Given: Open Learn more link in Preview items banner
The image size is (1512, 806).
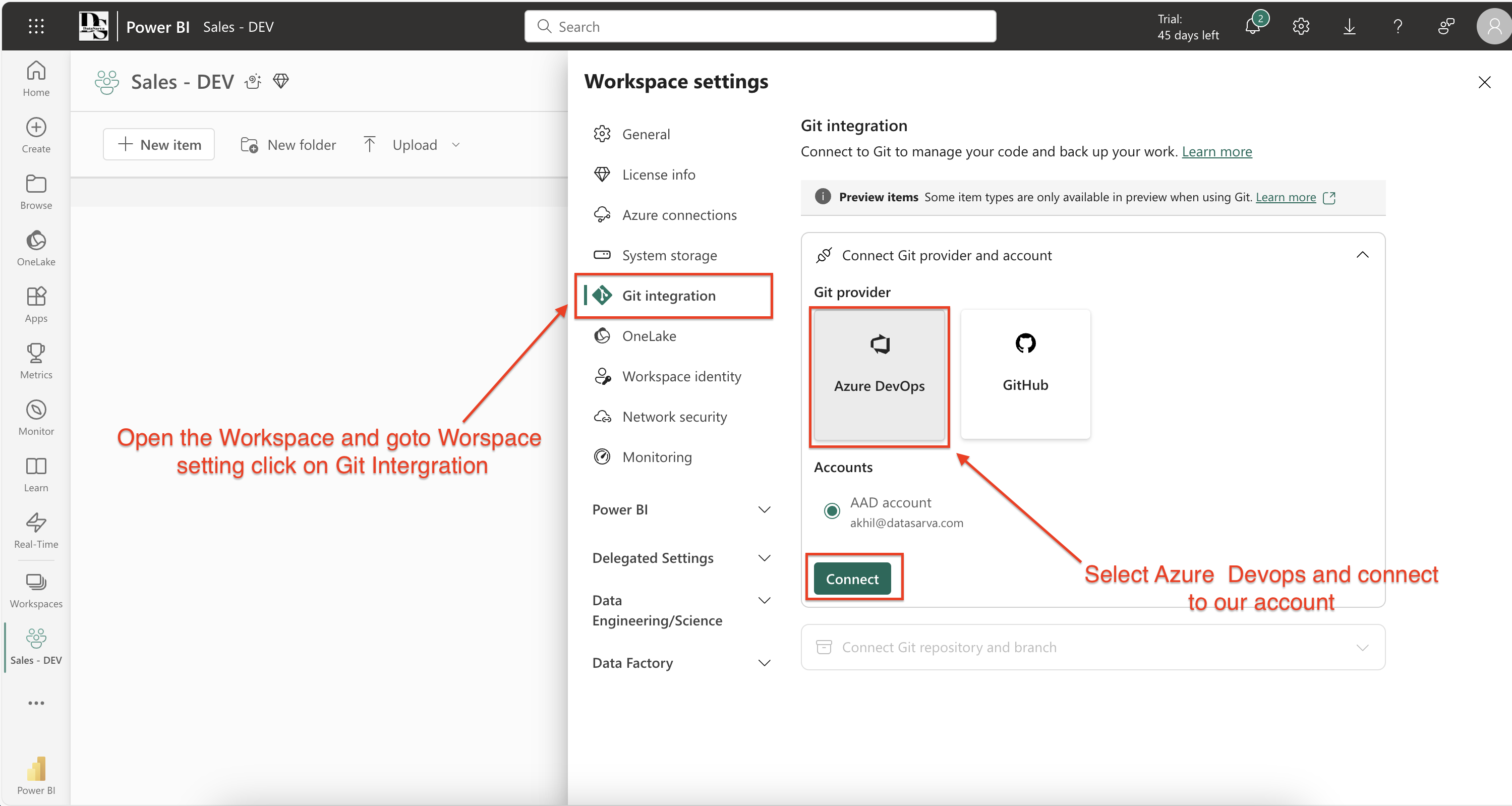Looking at the screenshot, I should coord(1286,197).
